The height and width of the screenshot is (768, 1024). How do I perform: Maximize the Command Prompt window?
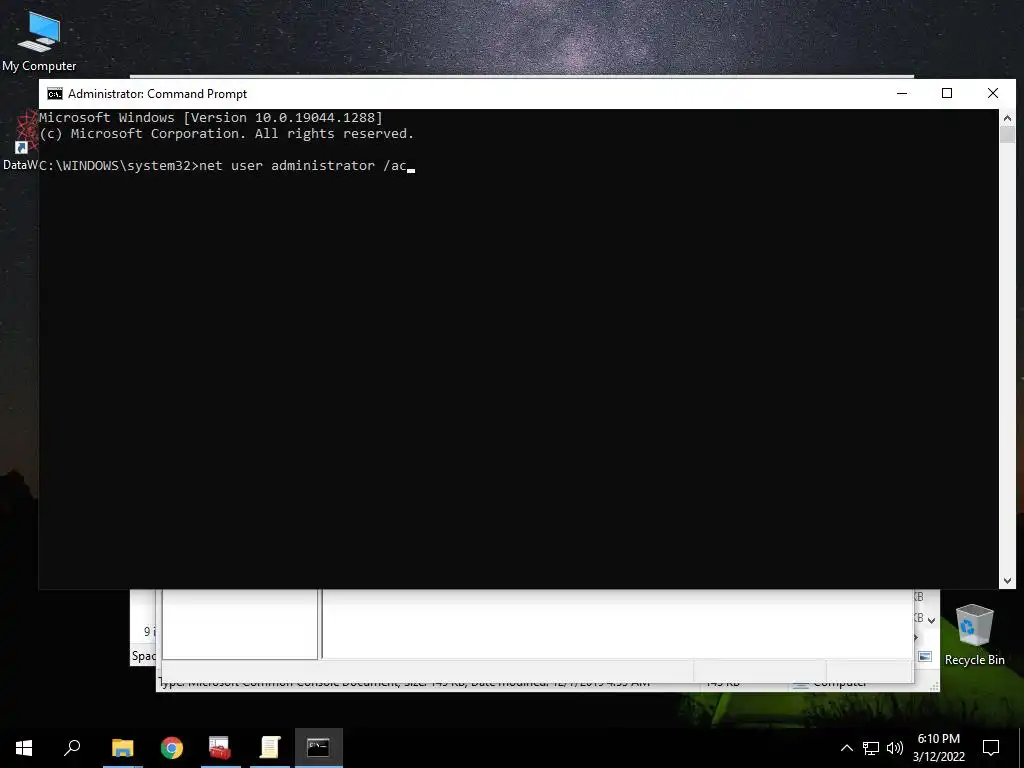click(947, 93)
